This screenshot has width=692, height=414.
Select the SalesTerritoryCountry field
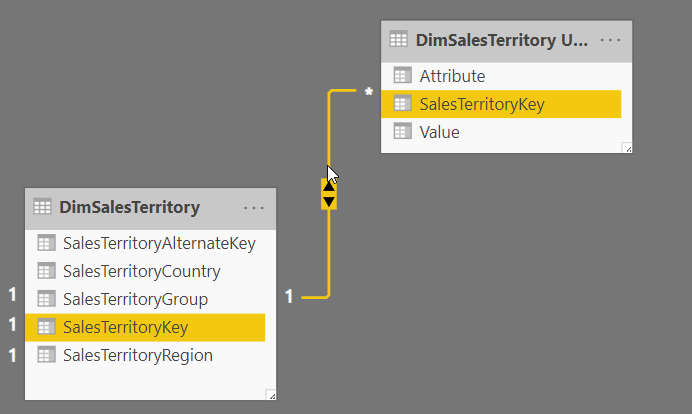(x=141, y=271)
